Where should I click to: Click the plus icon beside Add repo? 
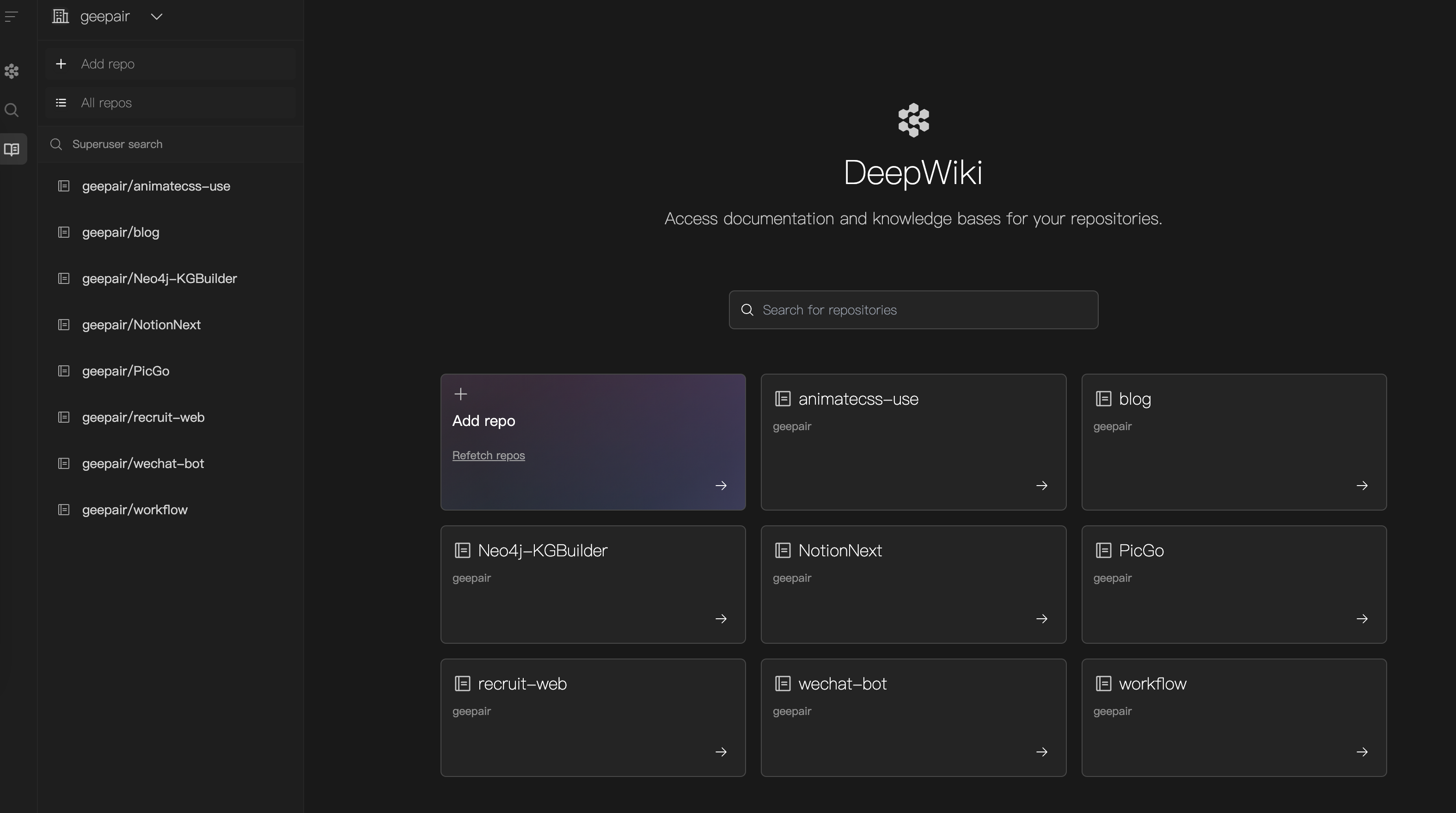[61, 64]
